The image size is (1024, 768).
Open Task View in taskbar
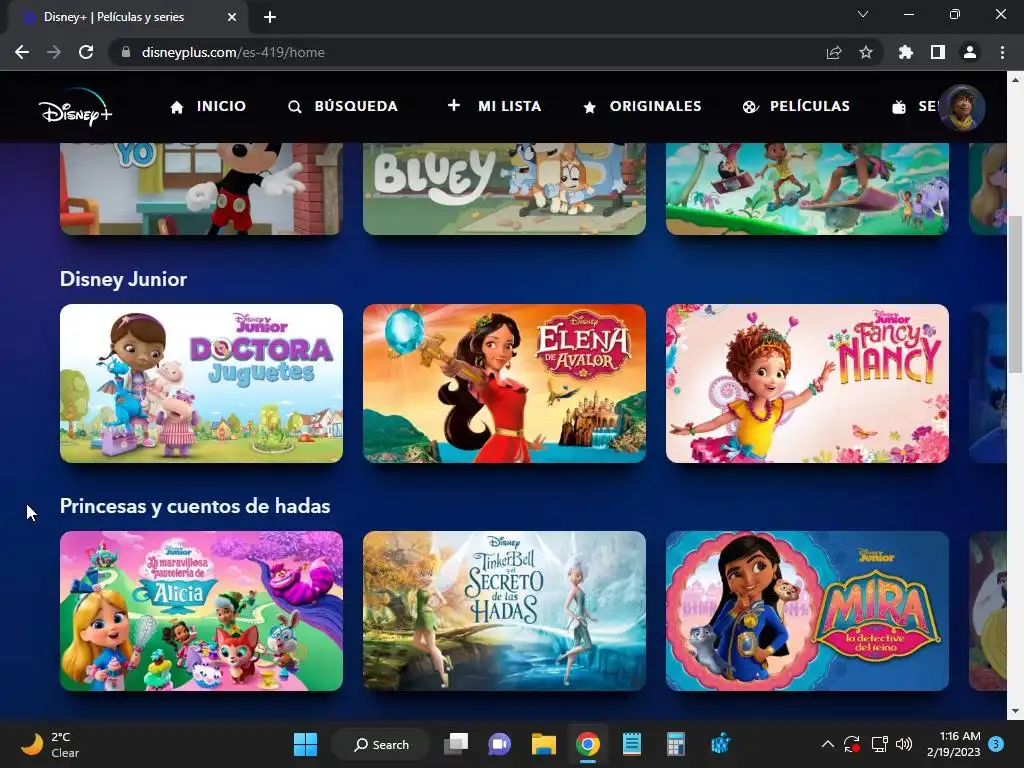456,744
